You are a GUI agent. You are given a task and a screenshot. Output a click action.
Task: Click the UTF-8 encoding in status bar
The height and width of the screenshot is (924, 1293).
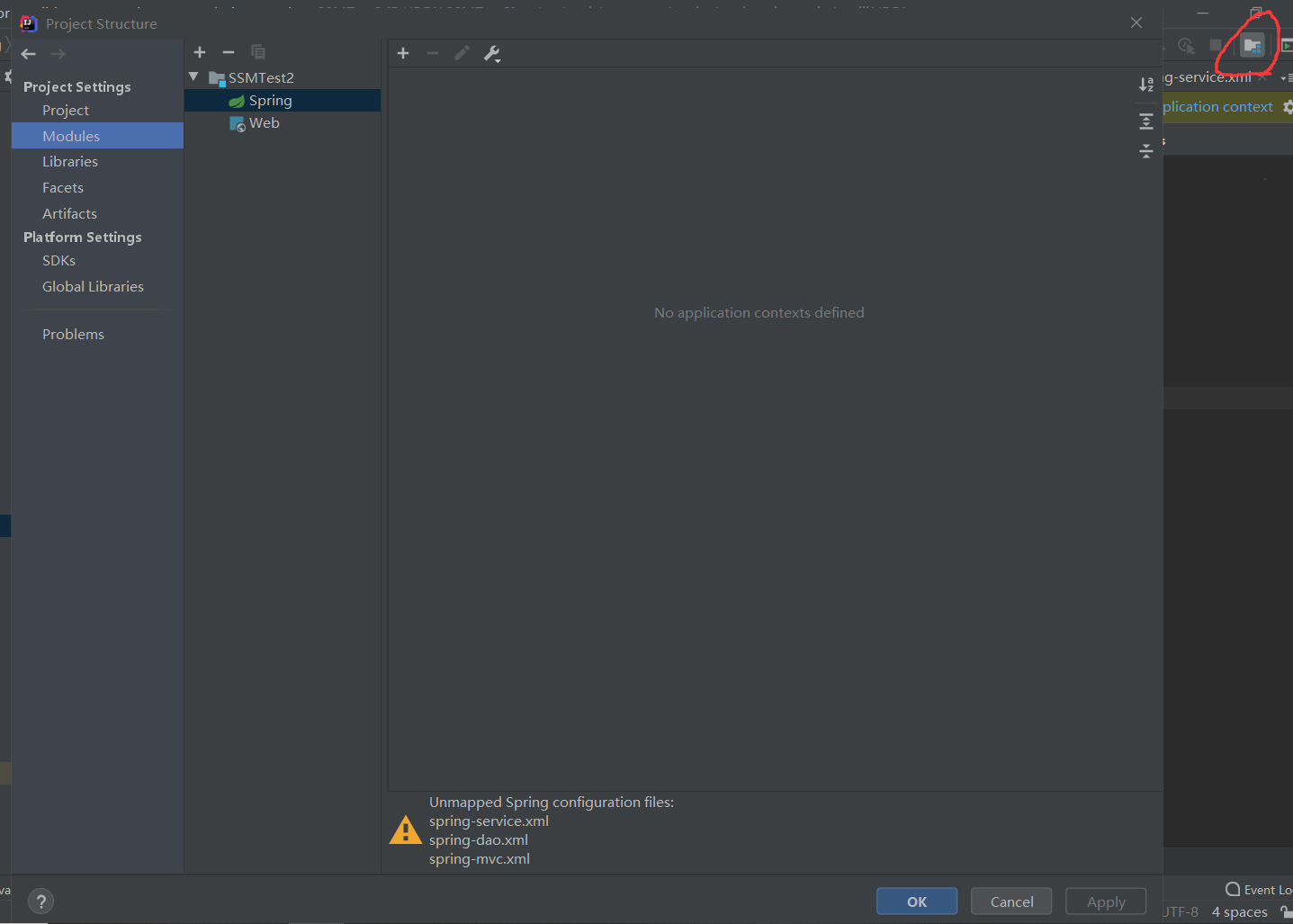coord(1181,912)
